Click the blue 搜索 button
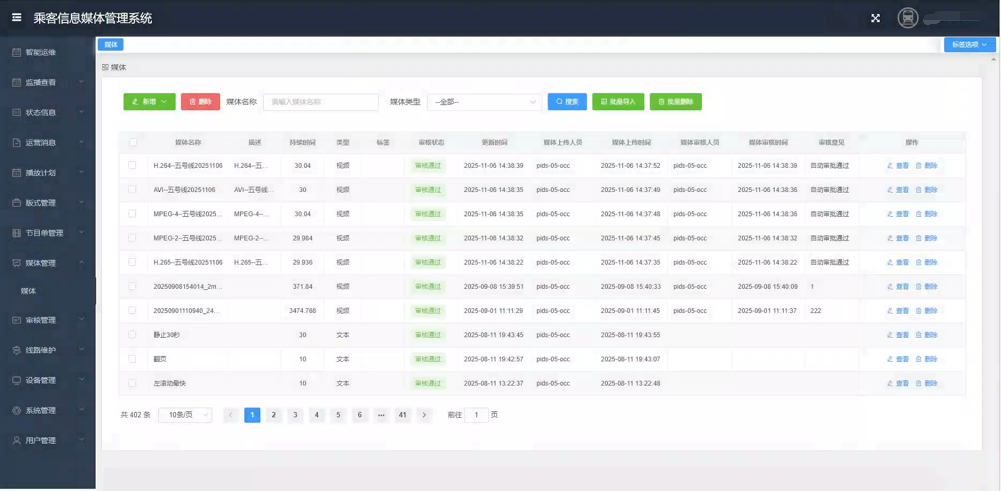This screenshot has height=491, width=1001. [x=567, y=102]
